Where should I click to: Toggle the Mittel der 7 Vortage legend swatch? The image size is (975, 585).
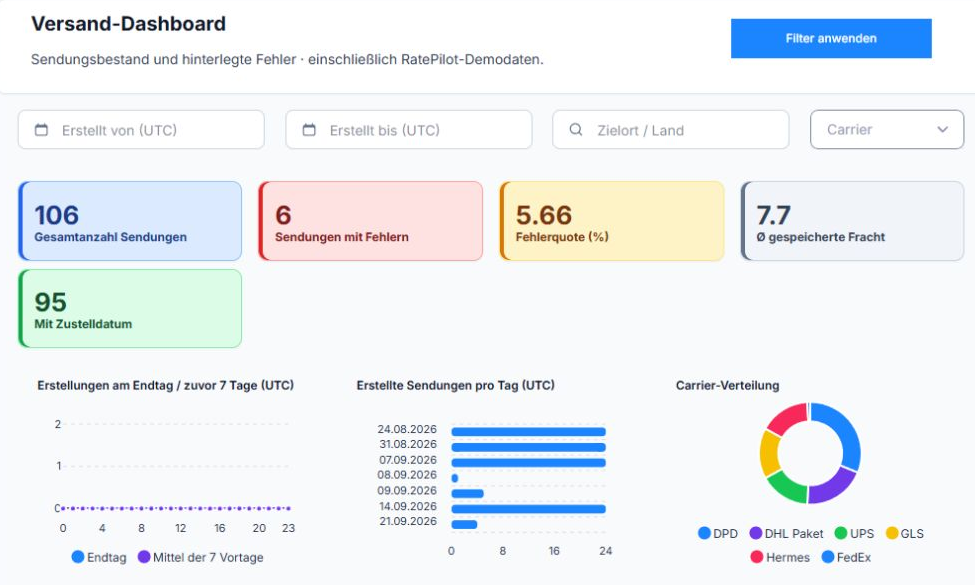coord(144,557)
